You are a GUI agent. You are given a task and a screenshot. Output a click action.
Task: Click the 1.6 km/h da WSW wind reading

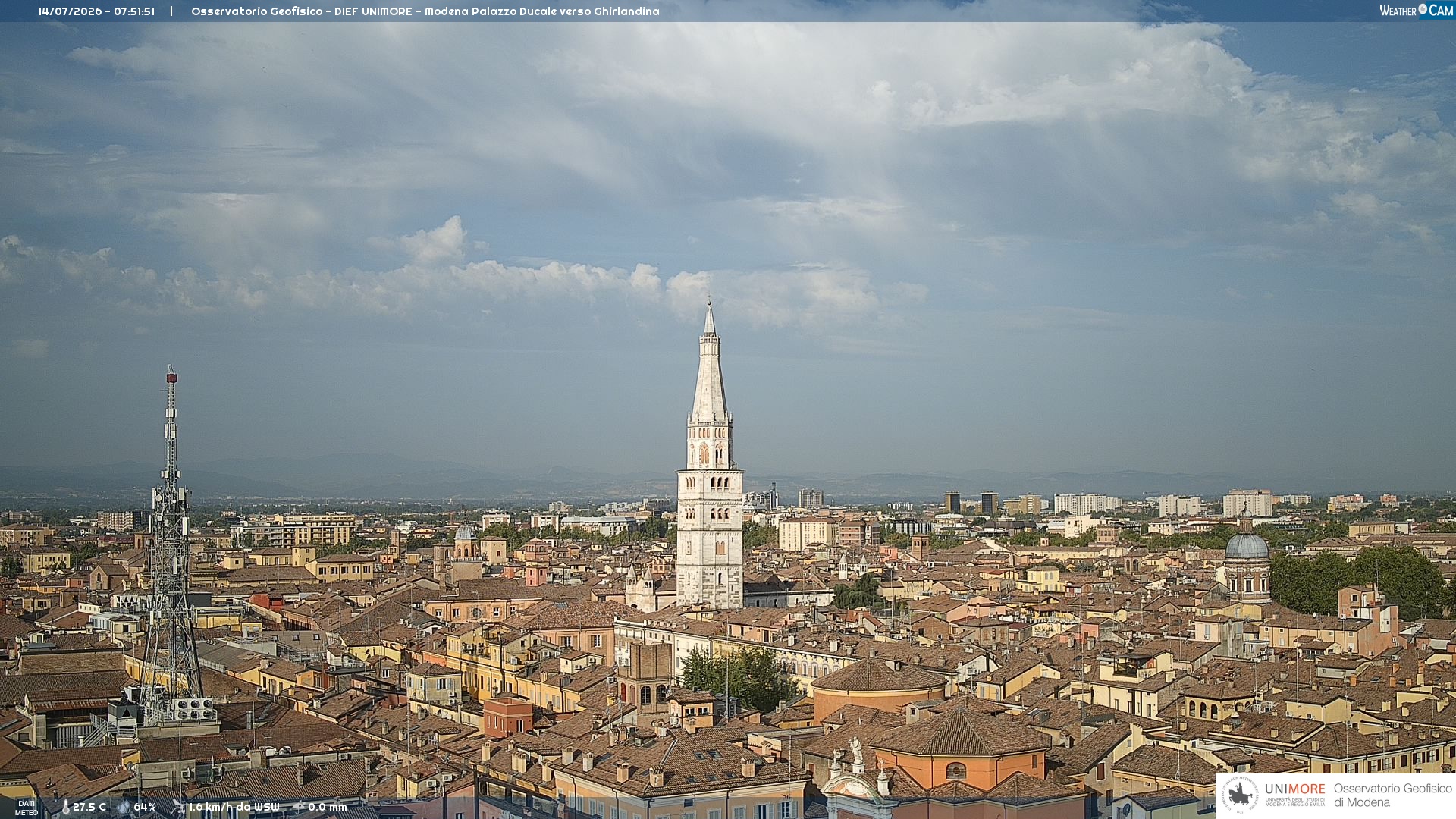click(x=234, y=808)
